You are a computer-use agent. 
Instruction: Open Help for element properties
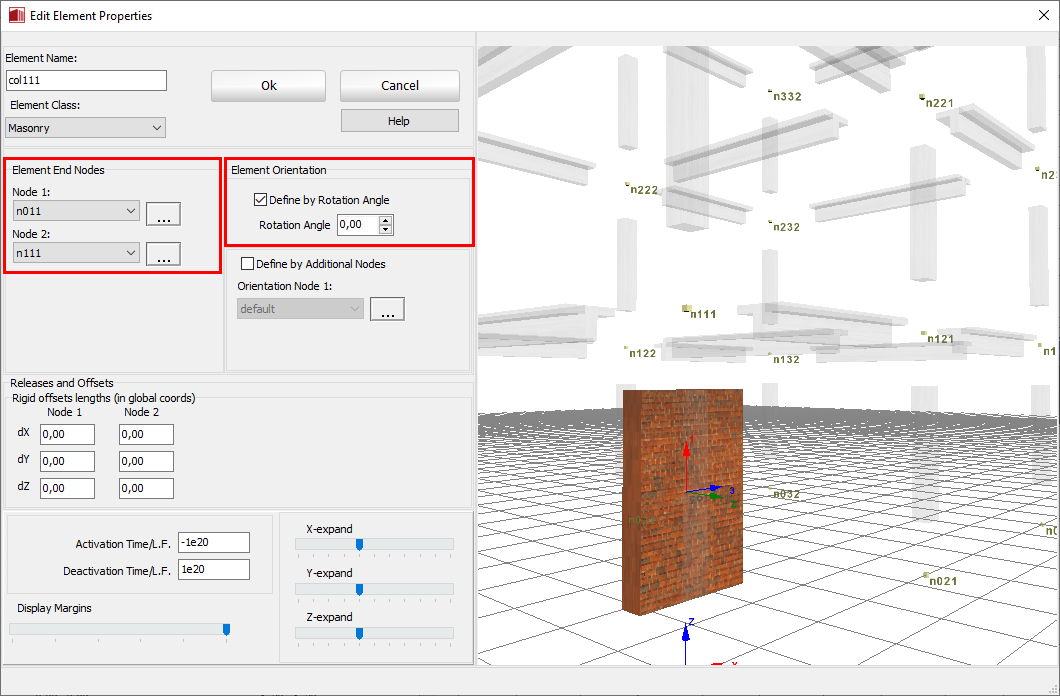coord(399,121)
